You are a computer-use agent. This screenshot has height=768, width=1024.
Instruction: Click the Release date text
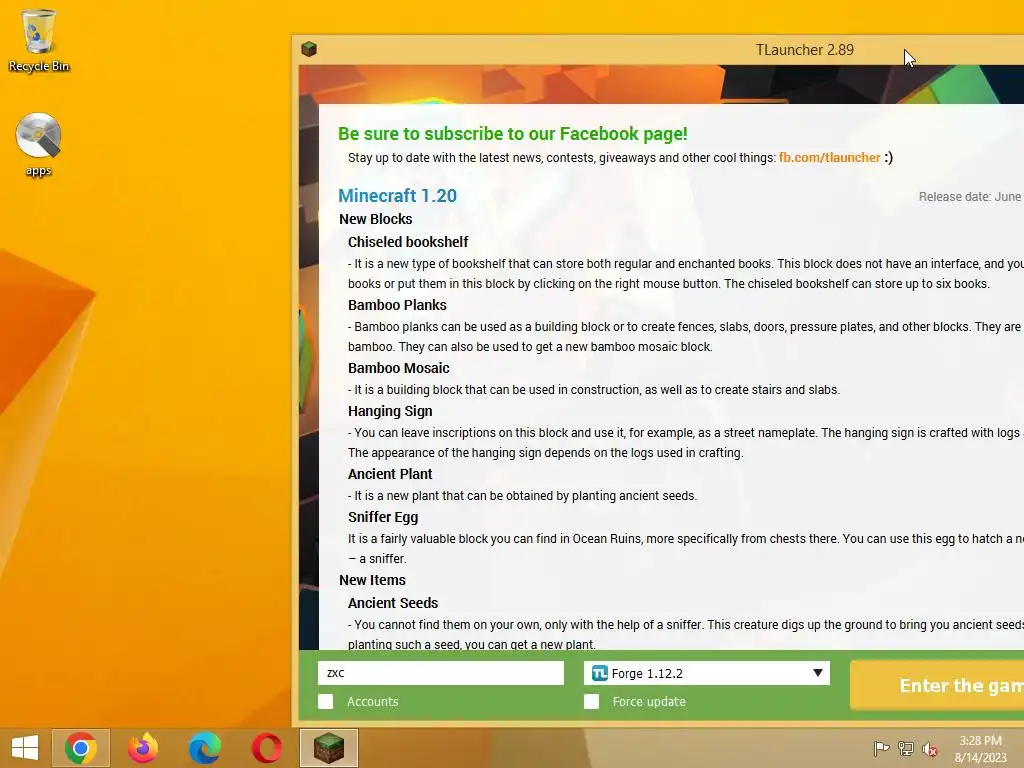[x=970, y=197]
